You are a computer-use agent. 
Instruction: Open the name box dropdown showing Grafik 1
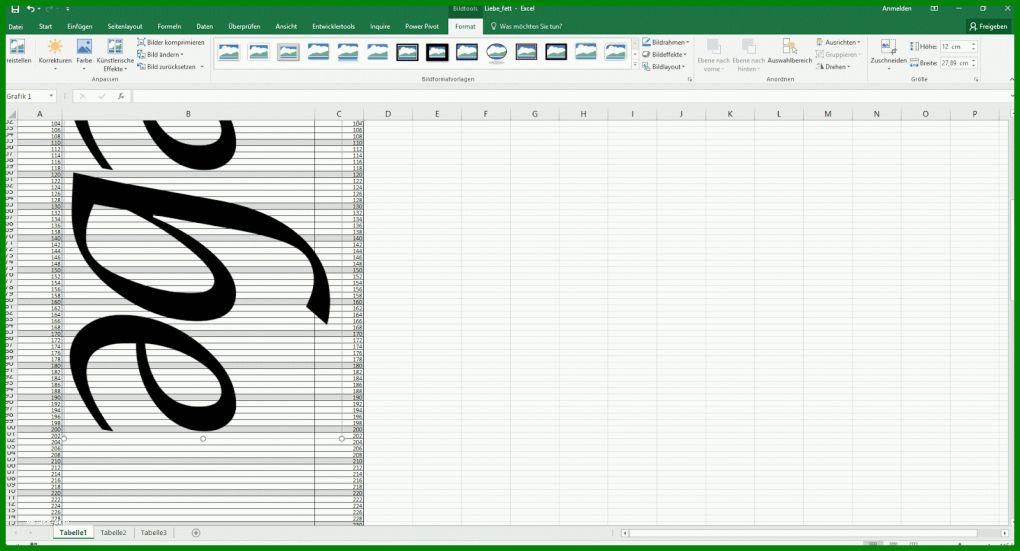51,96
